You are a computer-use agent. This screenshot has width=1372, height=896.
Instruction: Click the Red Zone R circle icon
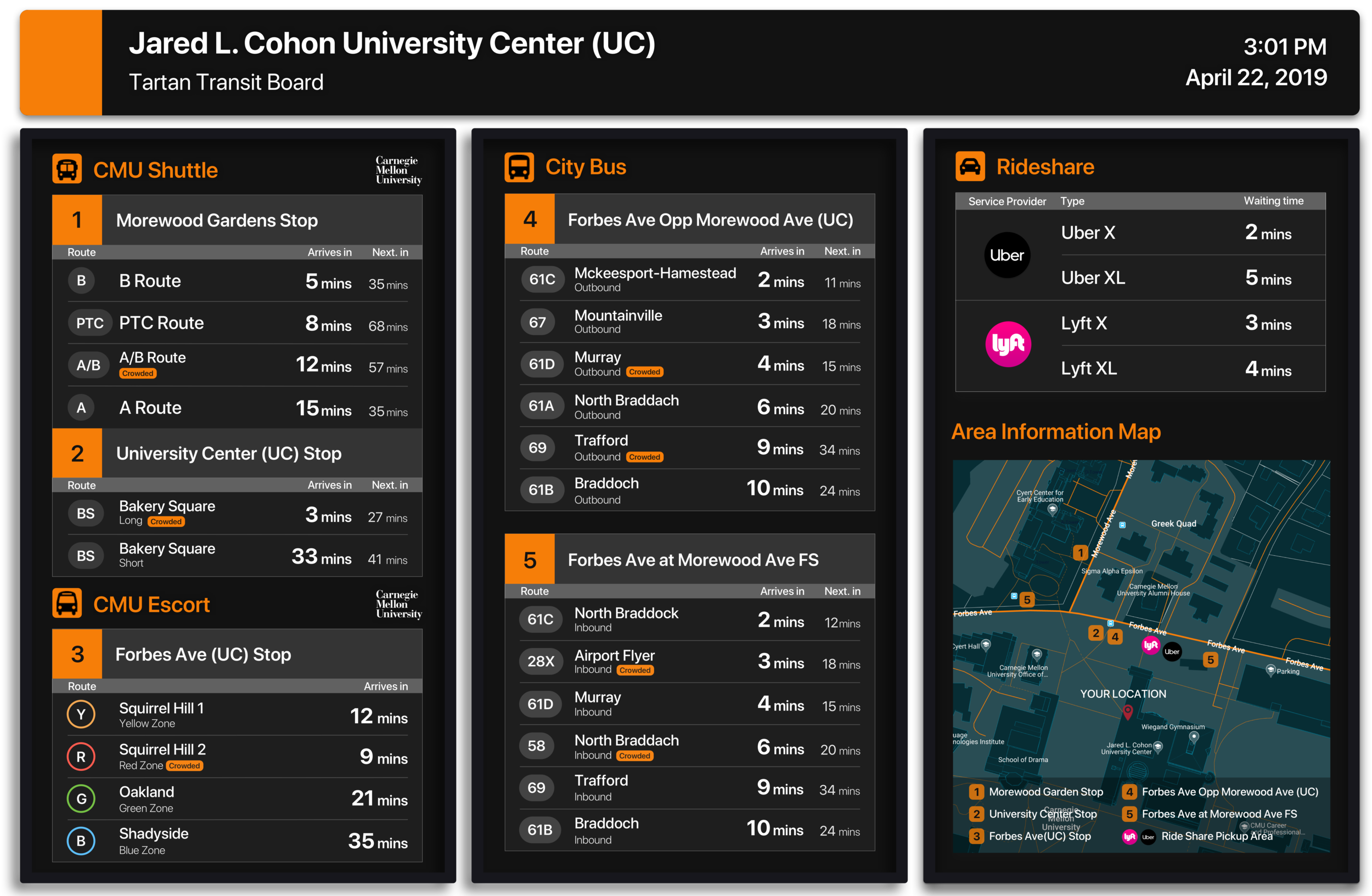point(81,757)
